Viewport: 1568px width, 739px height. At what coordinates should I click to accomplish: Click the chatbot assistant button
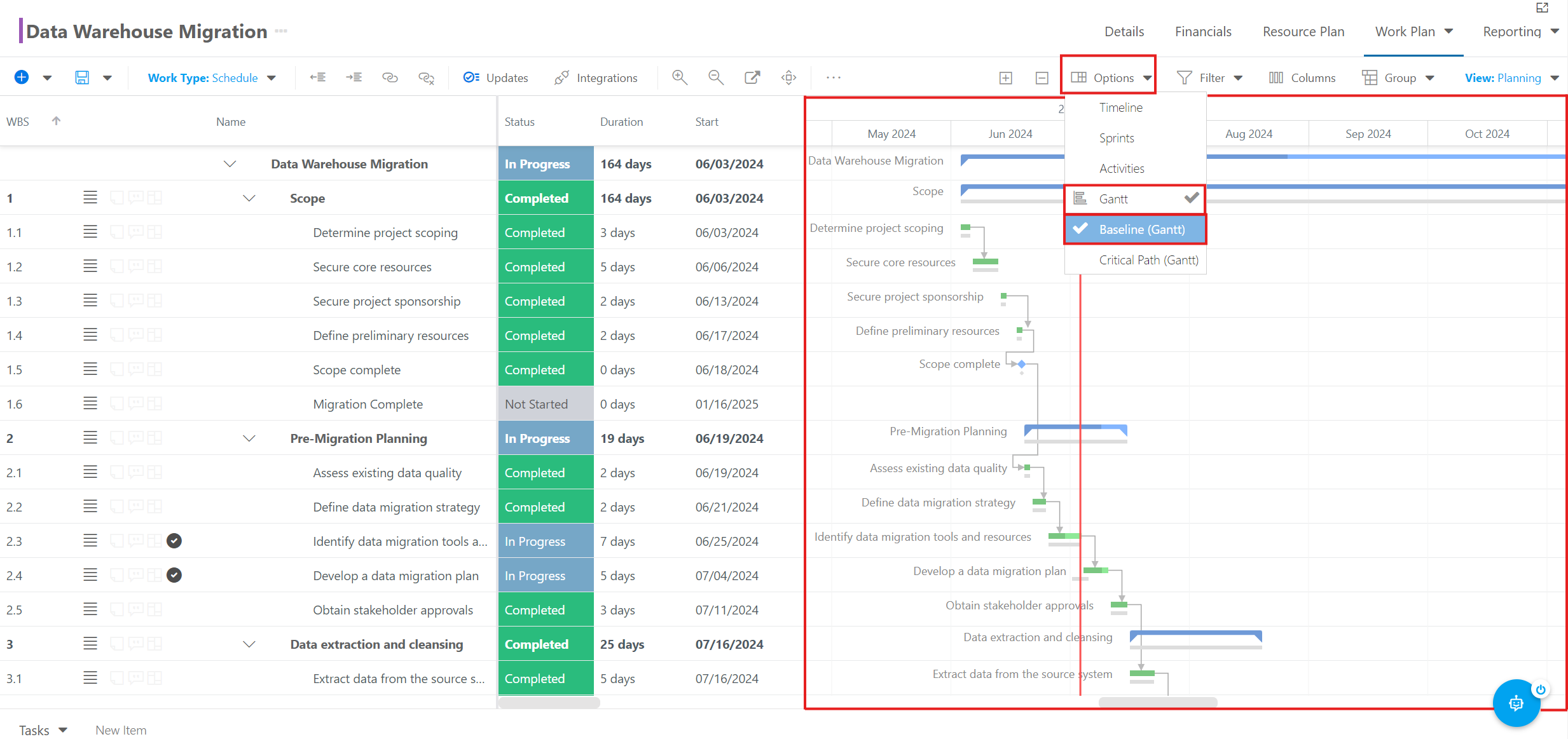(x=1516, y=703)
